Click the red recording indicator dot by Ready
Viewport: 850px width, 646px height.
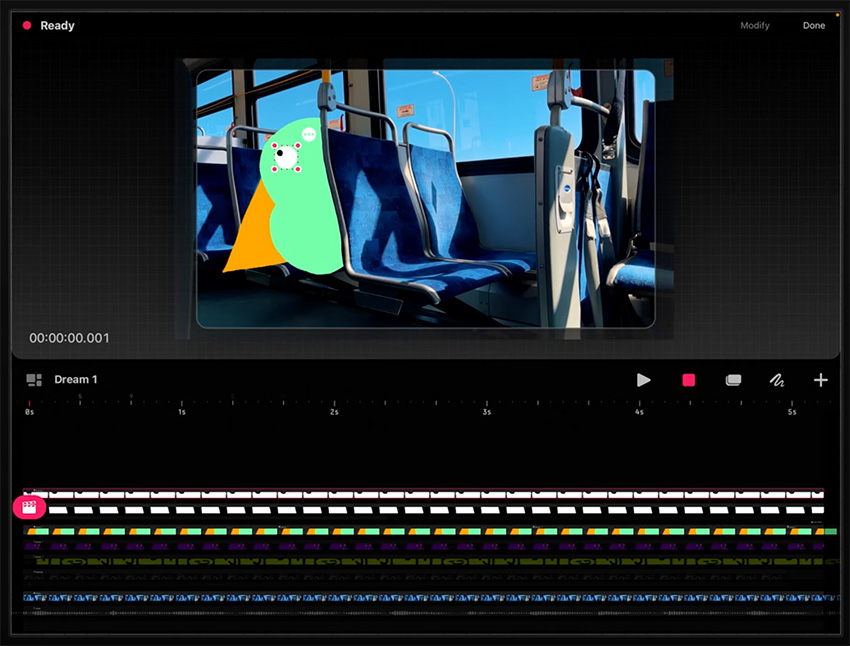[27, 26]
